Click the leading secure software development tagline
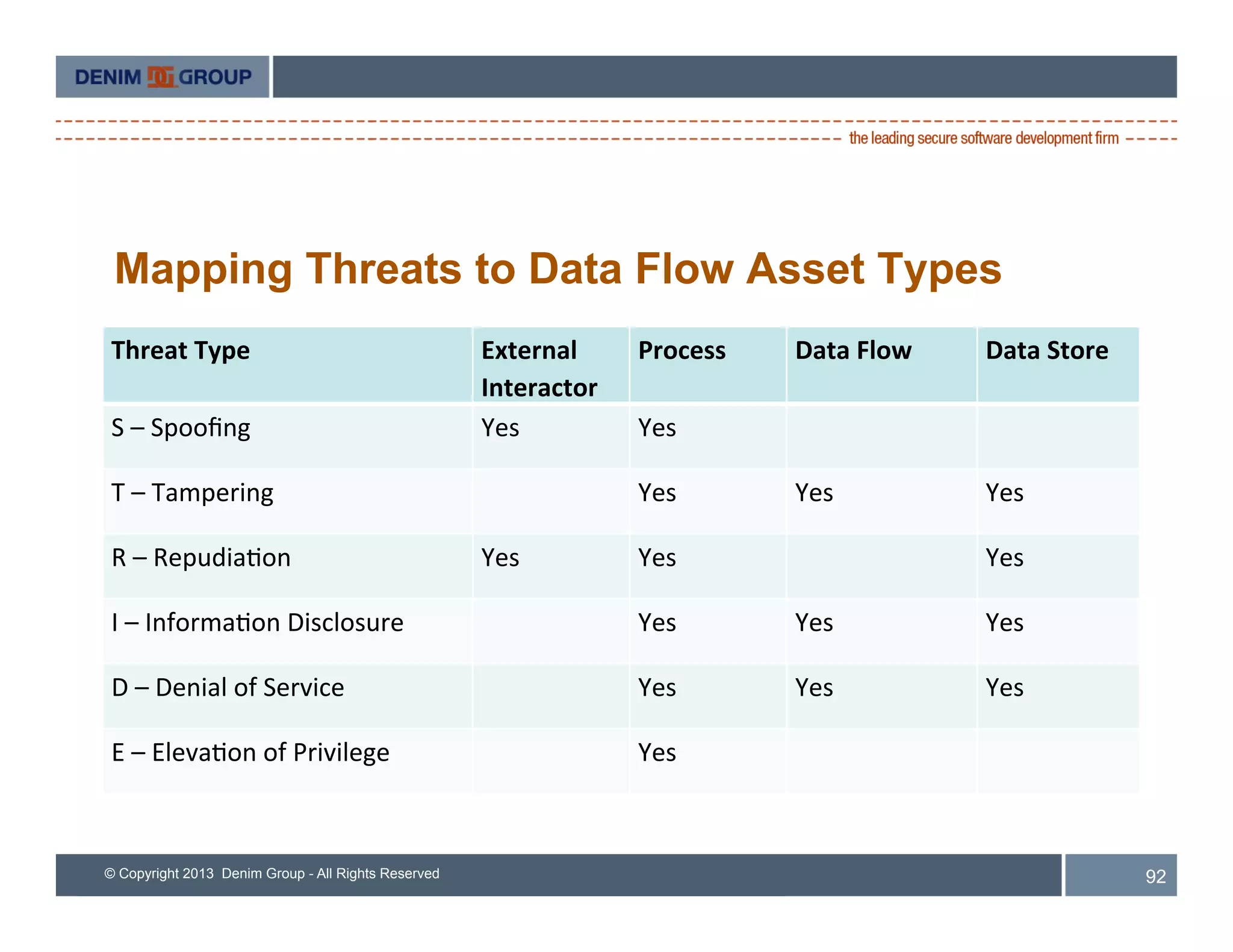Image resolution: width=1233 pixels, height=952 pixels. pyautogui.click(x=983, y=138)
